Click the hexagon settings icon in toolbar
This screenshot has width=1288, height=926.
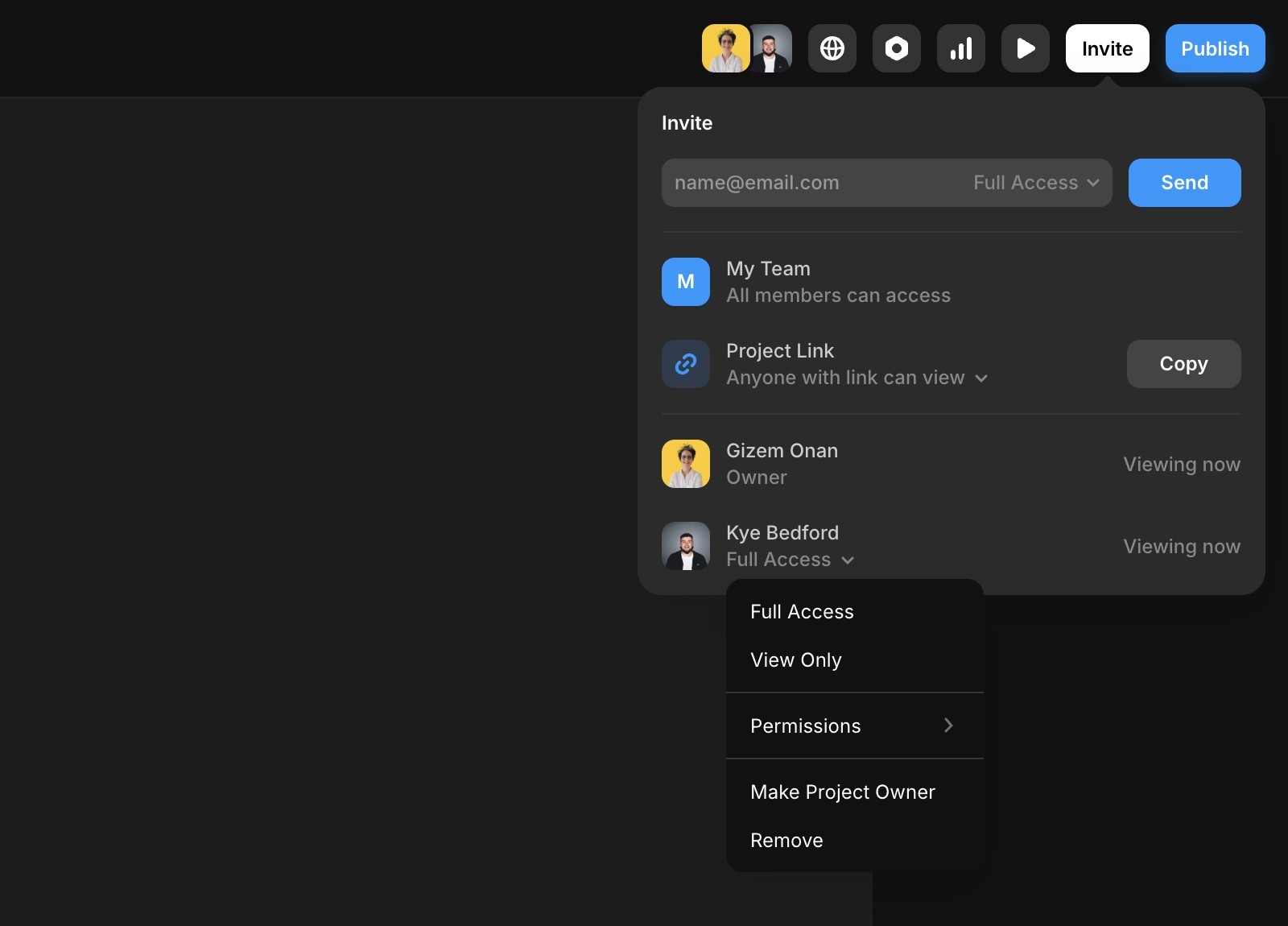897,48
